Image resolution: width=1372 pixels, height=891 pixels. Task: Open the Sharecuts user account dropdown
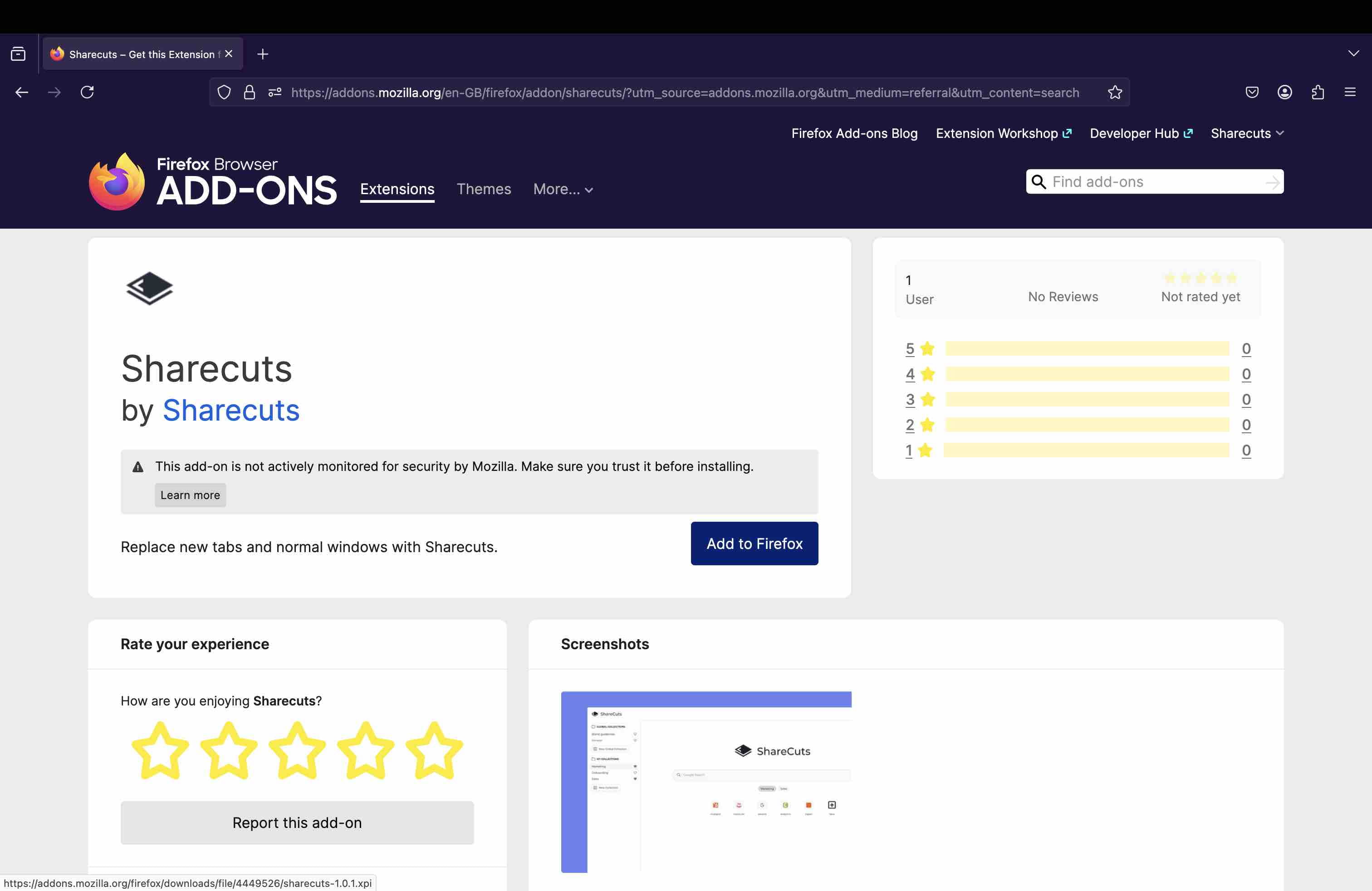click(1247, 133)
